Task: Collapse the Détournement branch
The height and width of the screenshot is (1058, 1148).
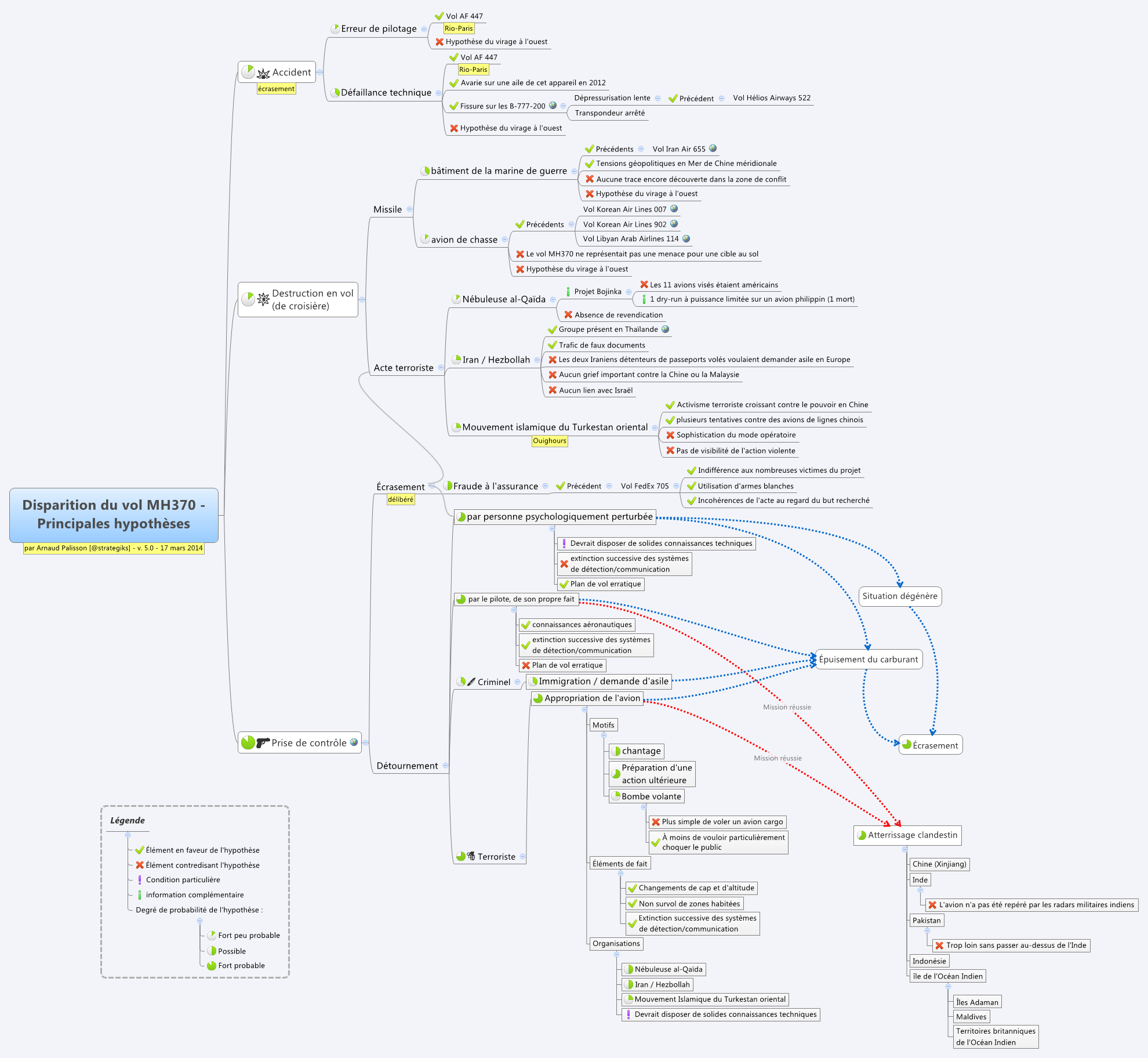Action: point(445,766)
